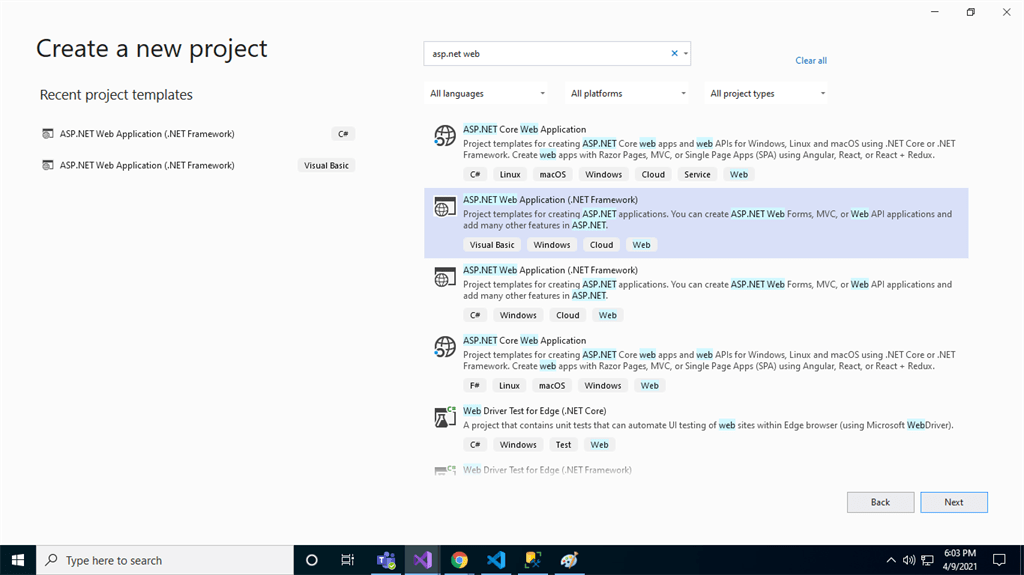Screen dimensions: 1024x575
Task: Click the highlighted Visual Basic ASP.NET Web Application icon
Action: [445, 206]
